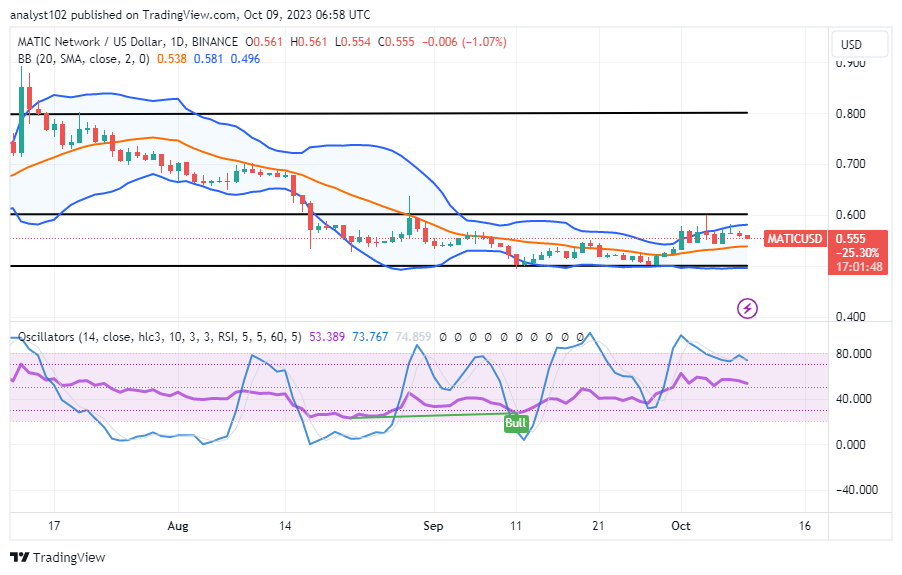This screenshot has height=575, width=902.
Task: Click the gray oscillator value 74.859
Action: point(413,336)
